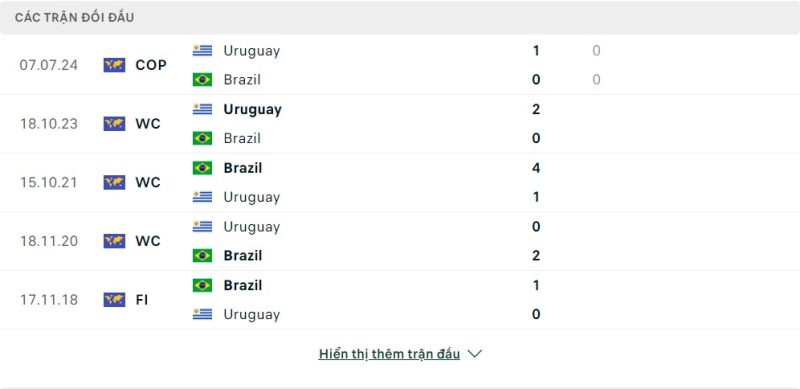Click the Brazil flag in the 17.11.18 match

tap(202, 285)
